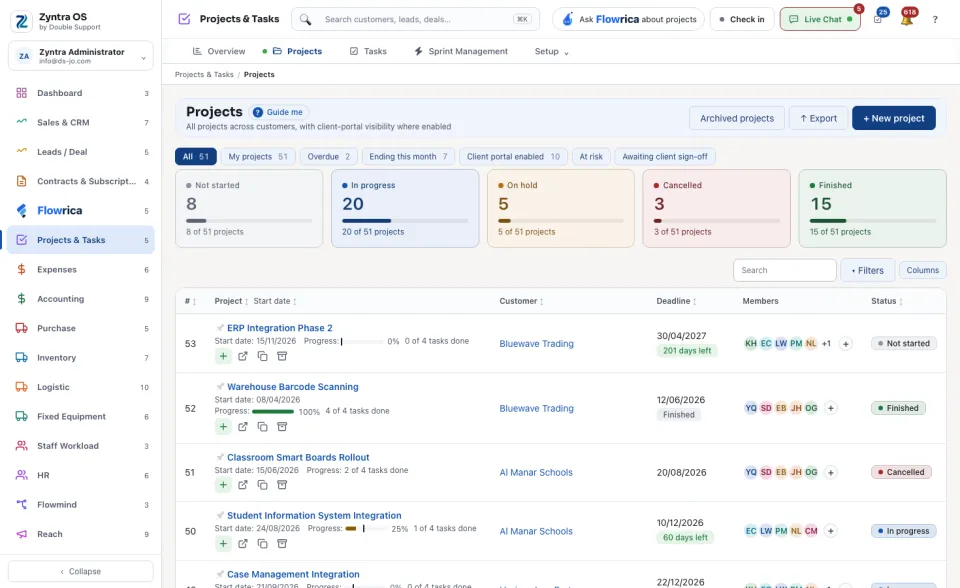Viewport: 960px width, 588px height.
Task: Open the tasks checklist icon in header
Action: (878, 20)
